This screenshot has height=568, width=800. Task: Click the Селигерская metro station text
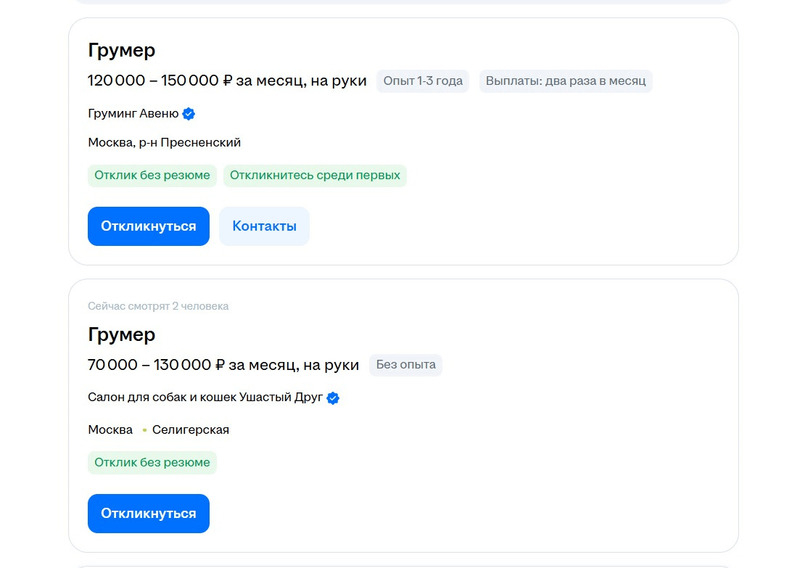pos(190,430)
